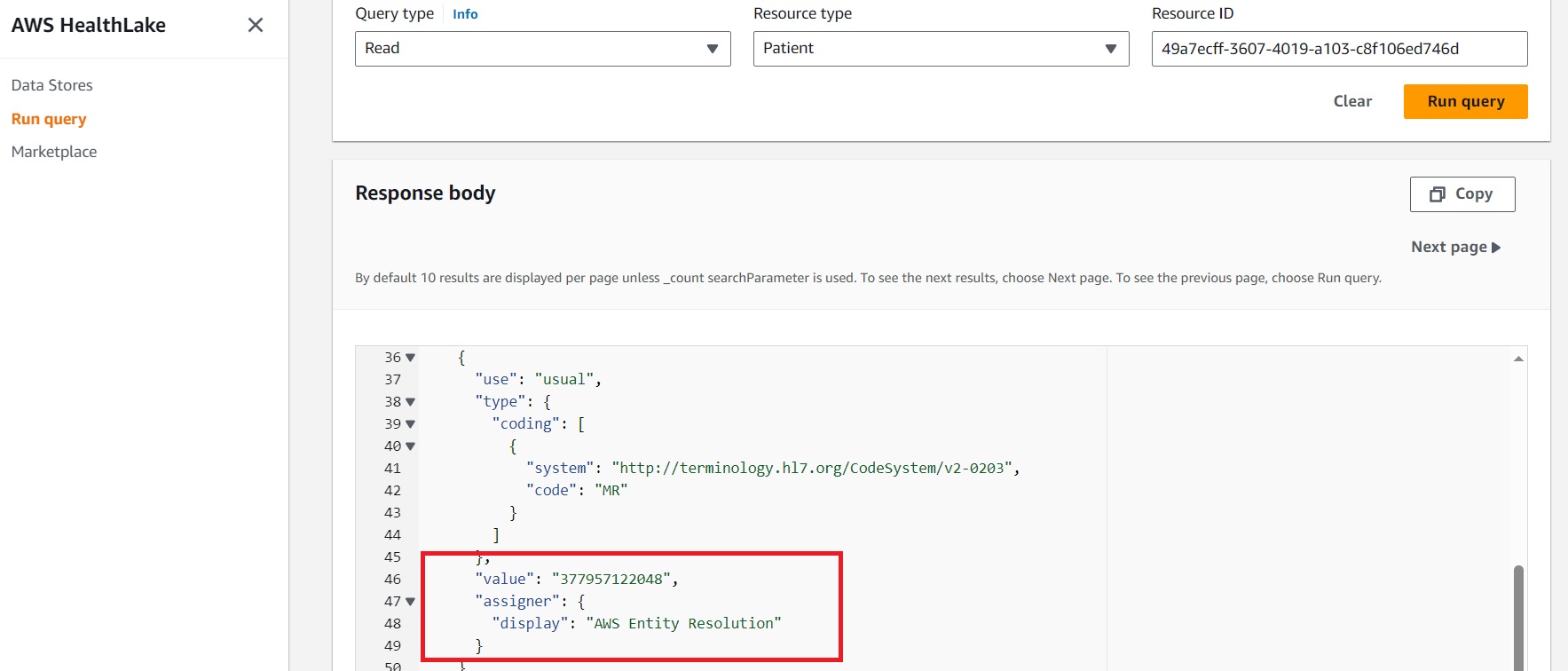Copy the response body

point(1462,194)
